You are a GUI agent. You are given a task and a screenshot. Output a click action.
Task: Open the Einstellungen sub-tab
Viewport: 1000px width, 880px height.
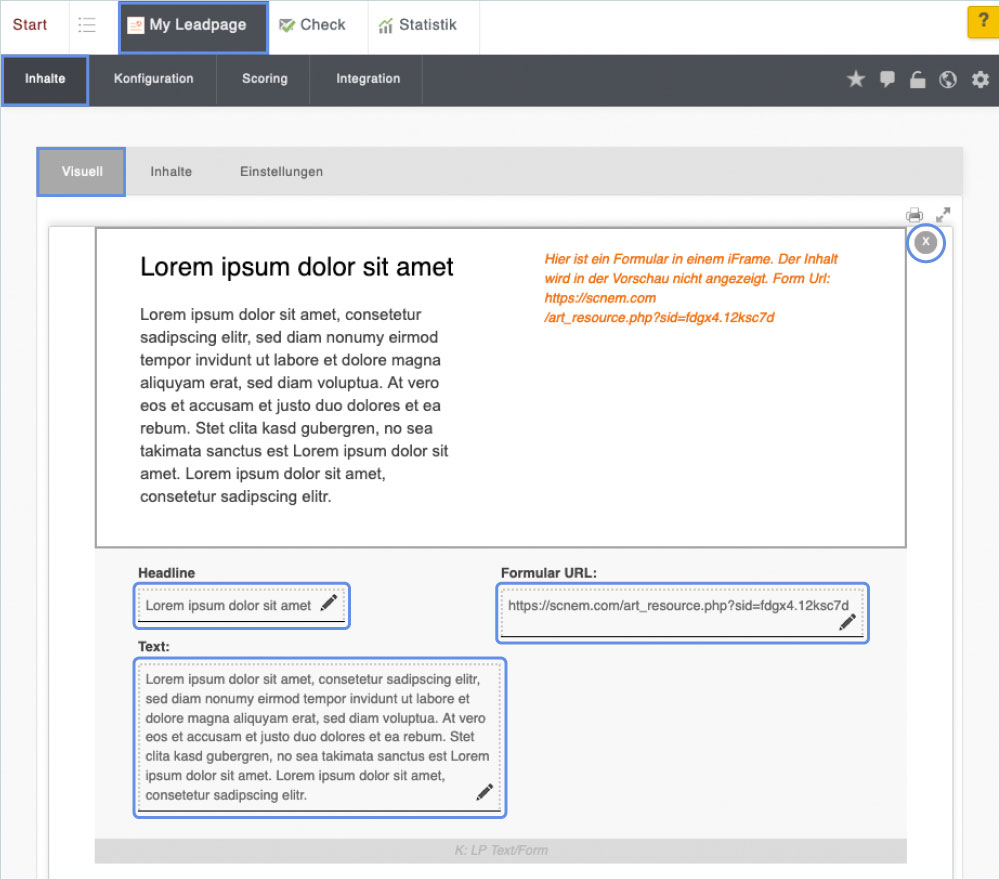[281, 172]
